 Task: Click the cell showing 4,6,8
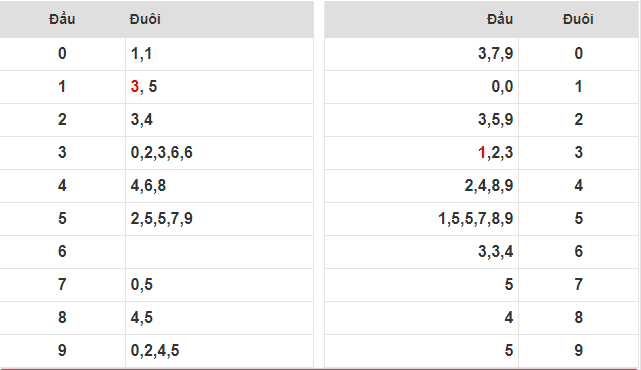pos(220,186)
